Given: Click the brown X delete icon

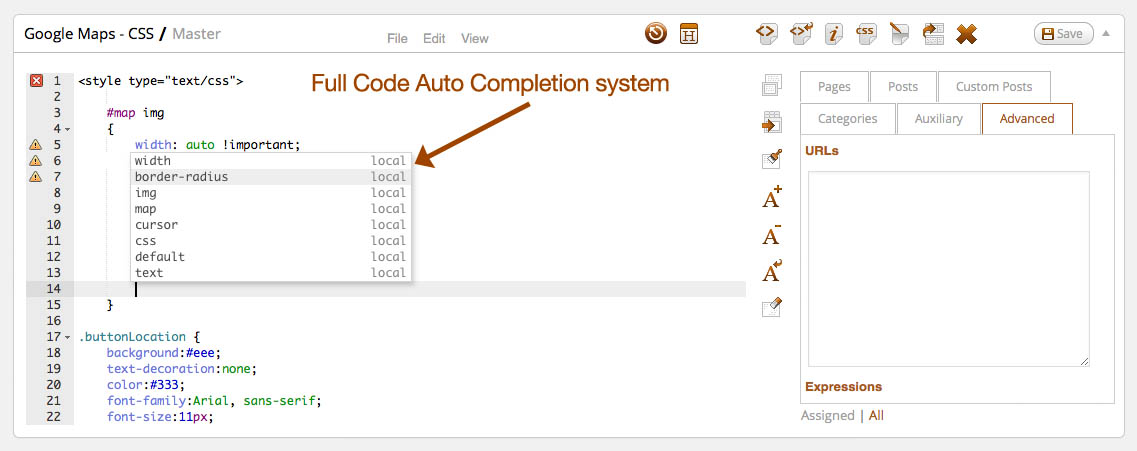Looking at the screenshot, I should tap(966, 33).
